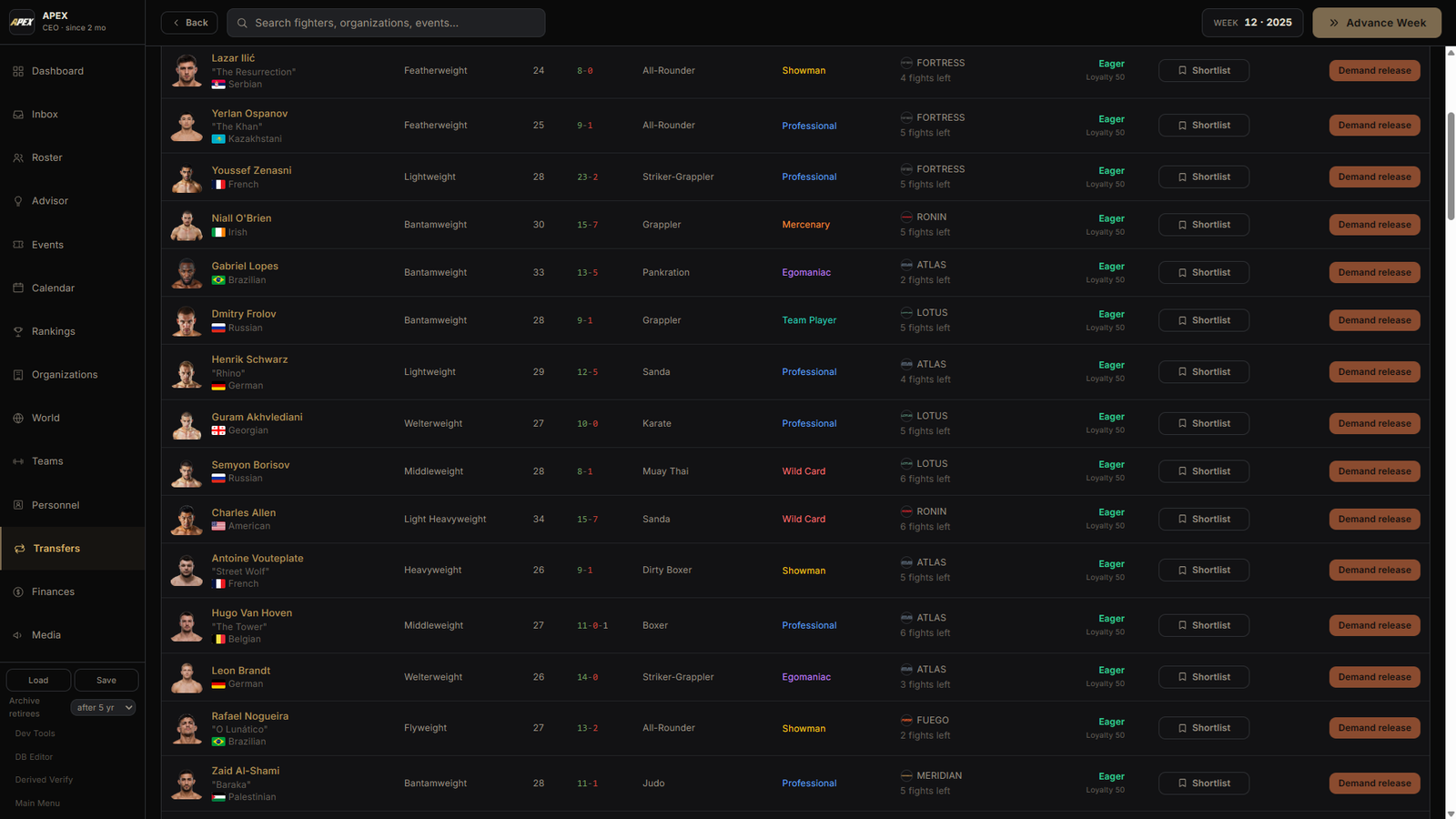Demand release of Zaid Al-Shami

tap(1374, 784)
